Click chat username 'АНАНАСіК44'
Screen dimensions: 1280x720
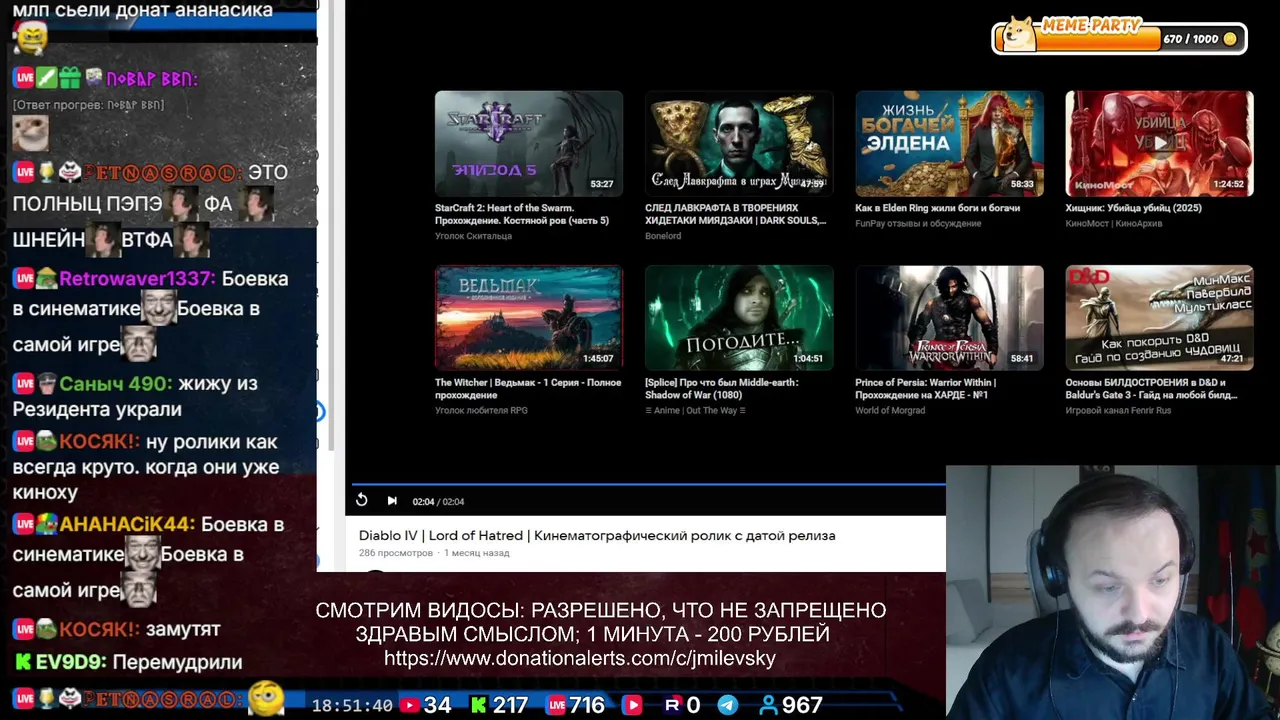[127, 524]
